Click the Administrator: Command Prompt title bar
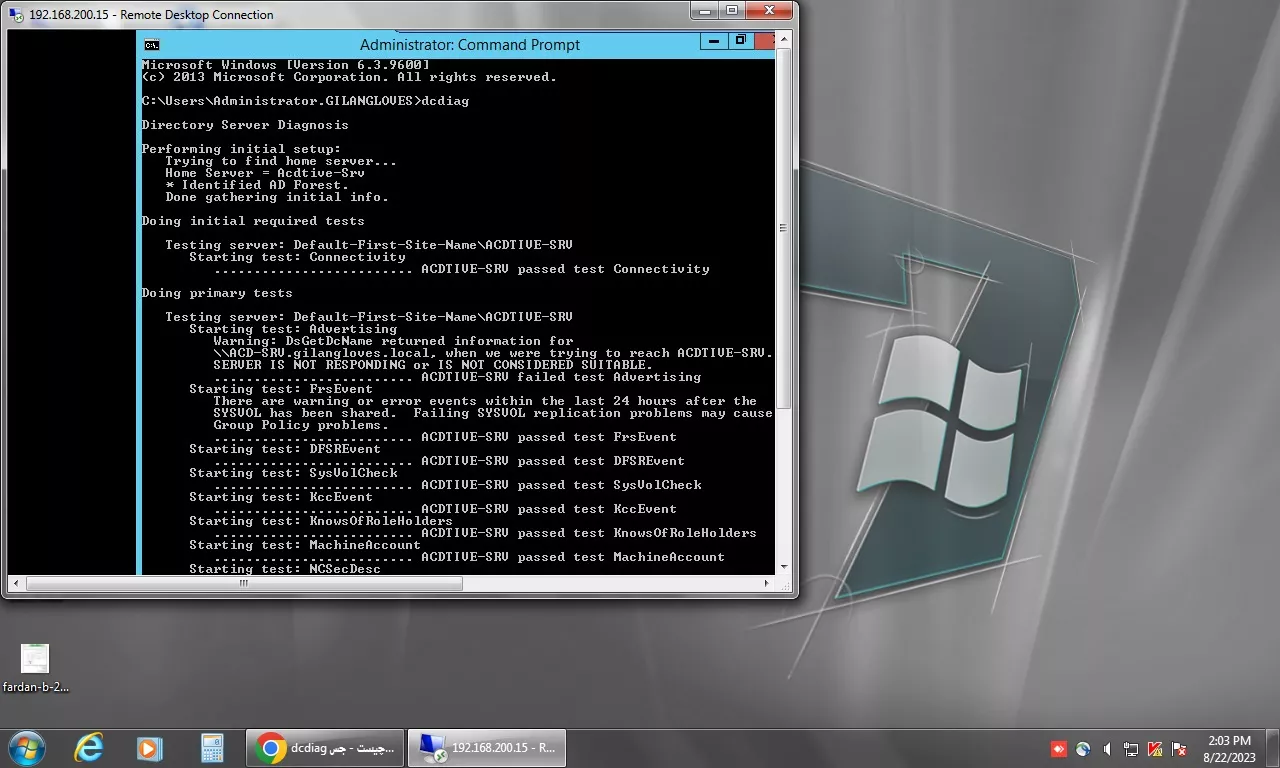The height and width of the screenshot is (768, 1280). tap(469, 44)
